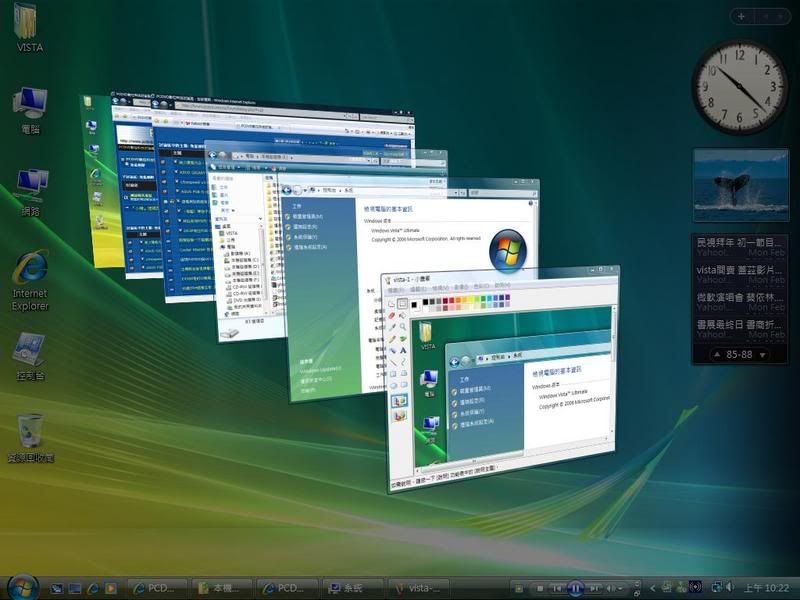Stop playback on the taskbar media toolbar
Image resolution: width=800 pixels, height=600 pixels.
pyautogui.click(x=540, y=588)
